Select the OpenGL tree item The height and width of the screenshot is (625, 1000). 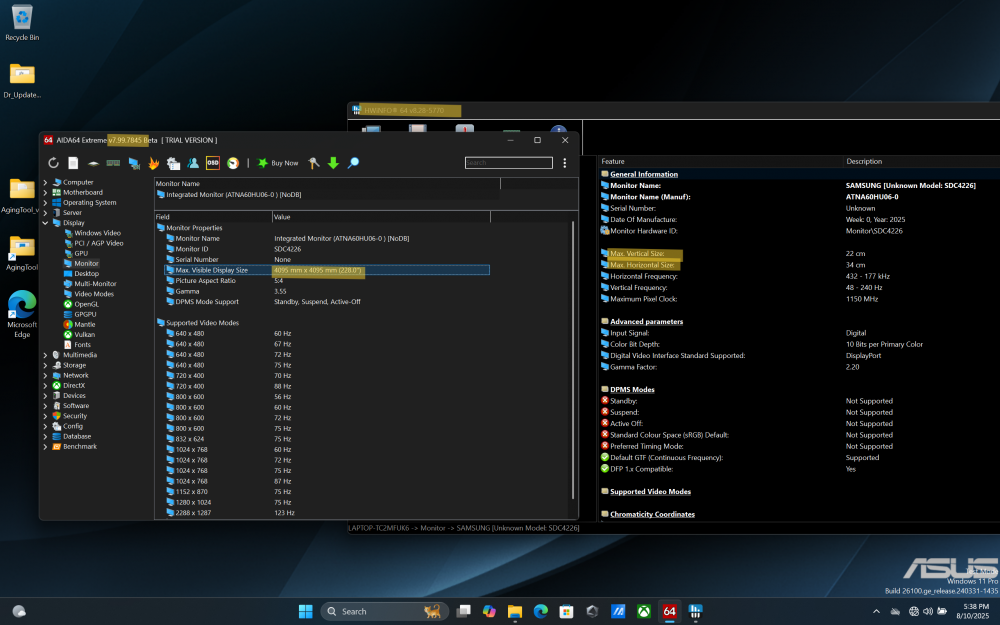86,304
